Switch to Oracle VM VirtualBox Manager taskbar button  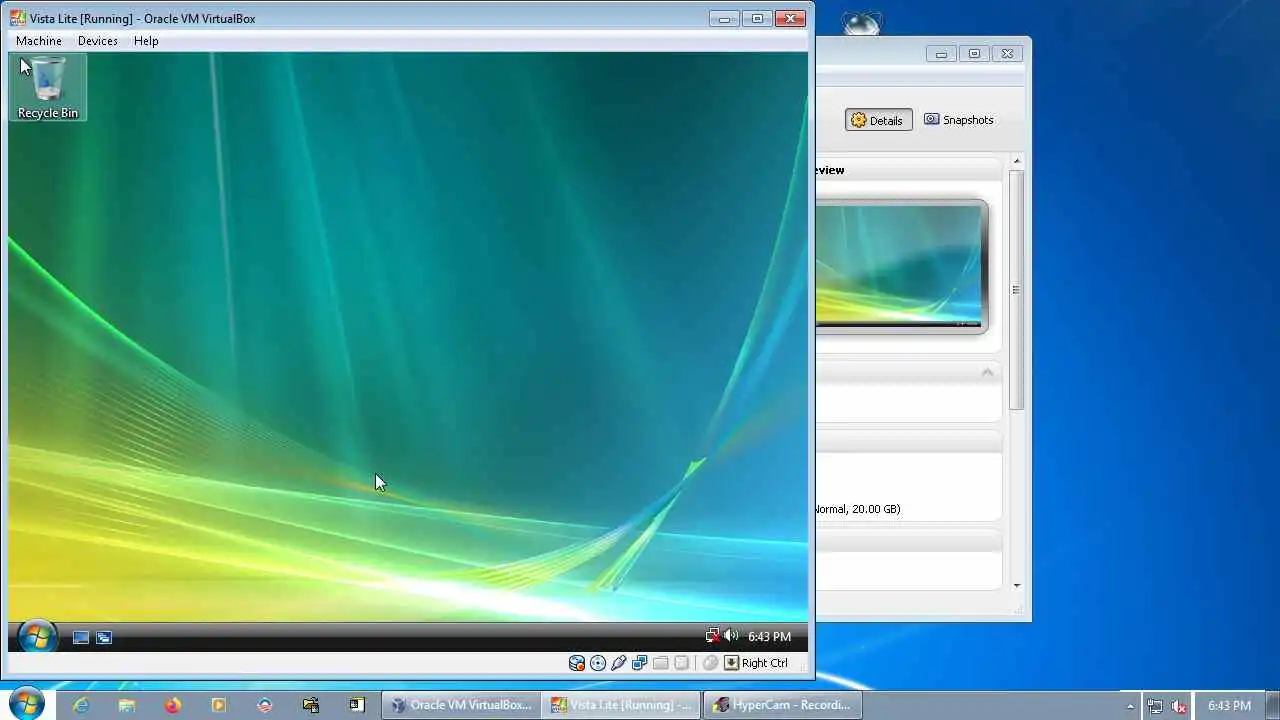pyautogui.click(x=461, y=705)
